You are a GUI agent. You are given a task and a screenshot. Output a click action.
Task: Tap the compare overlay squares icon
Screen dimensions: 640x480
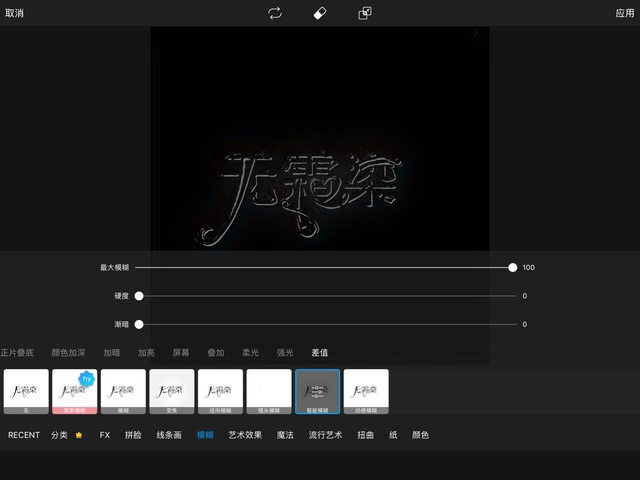pyautogui.click(x=365, y=13)
